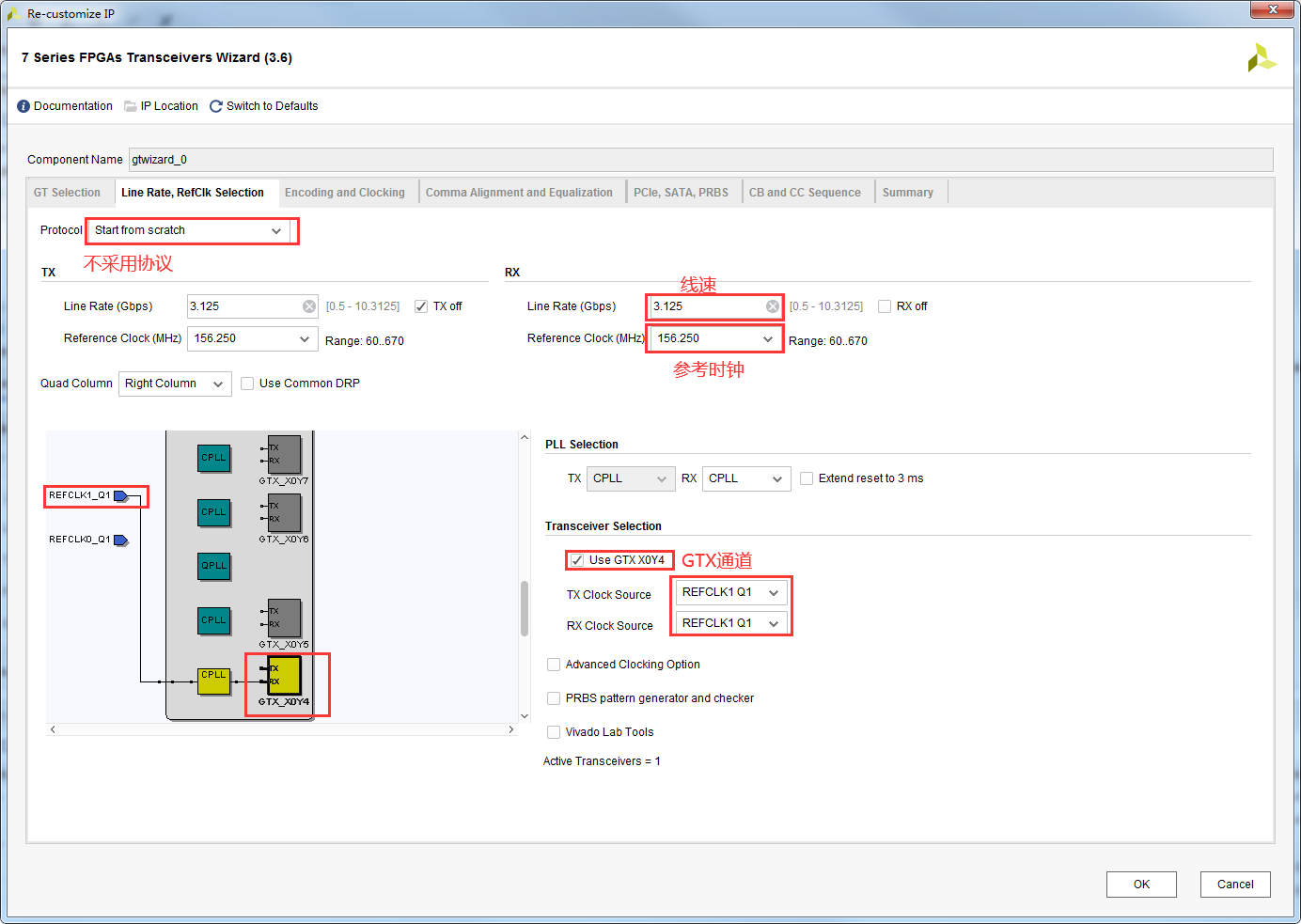Viewport: 1301px width, 924px height.
Task: Open the Documentation info icon
Action: point(24,106)
